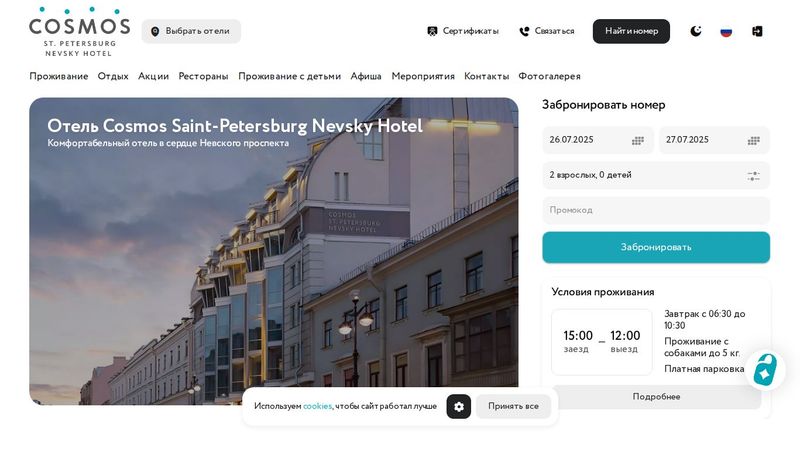Open check-out date calendar icon
Image resolution: width=800 pixels, height=449 pixels.
(754, 141)
